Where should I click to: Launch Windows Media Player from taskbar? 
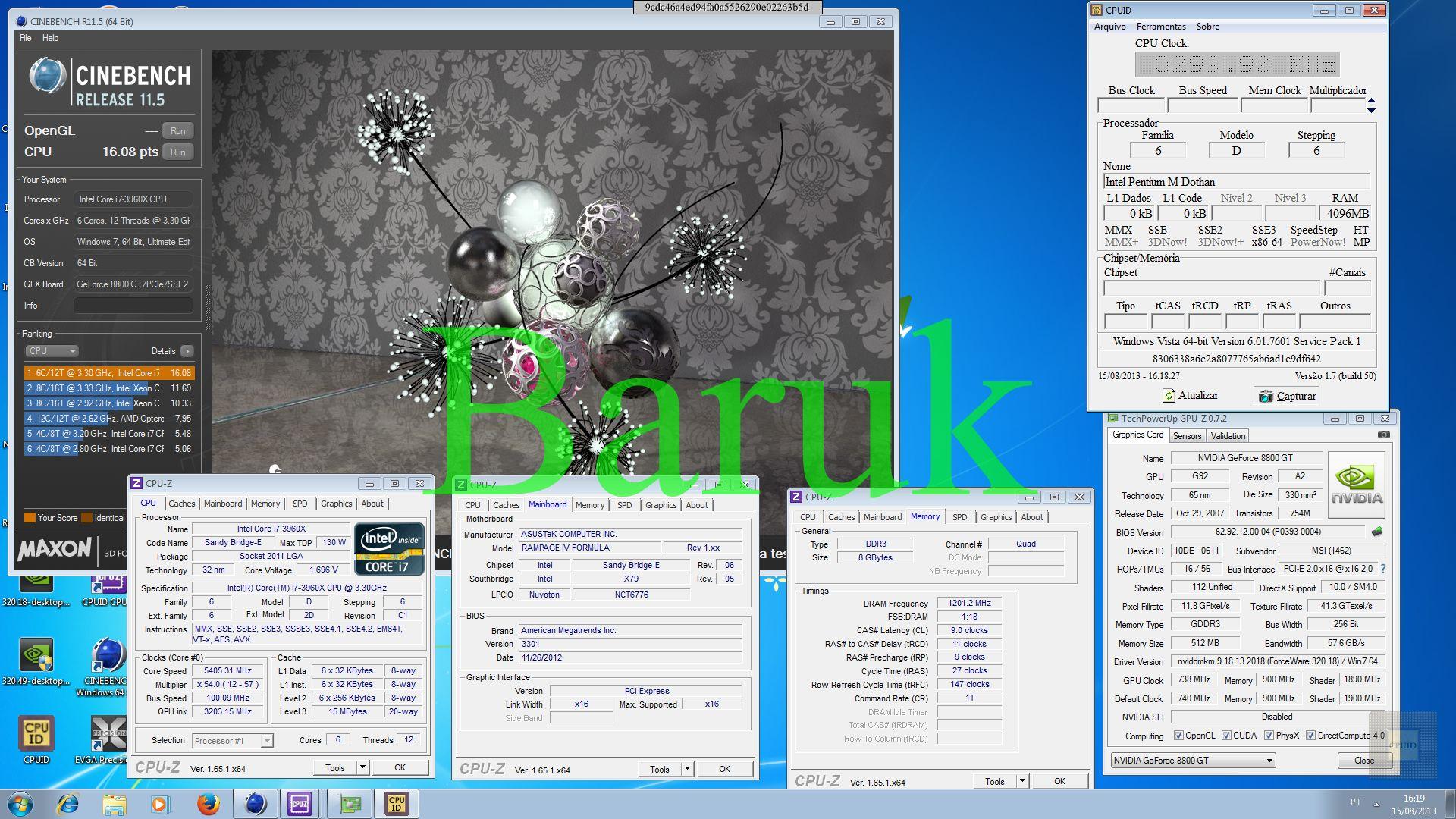point(159,804)
